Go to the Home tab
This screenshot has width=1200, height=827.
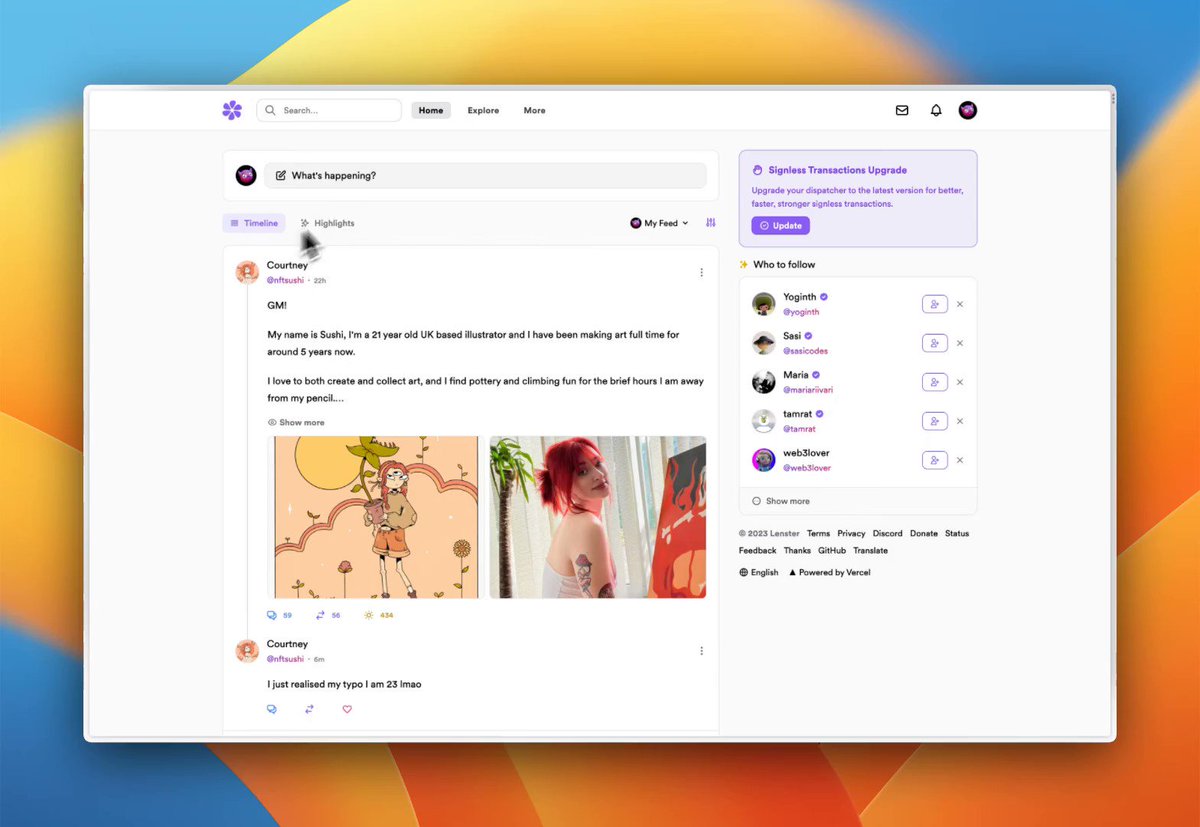pyautogui.click(x=431, y=110)
